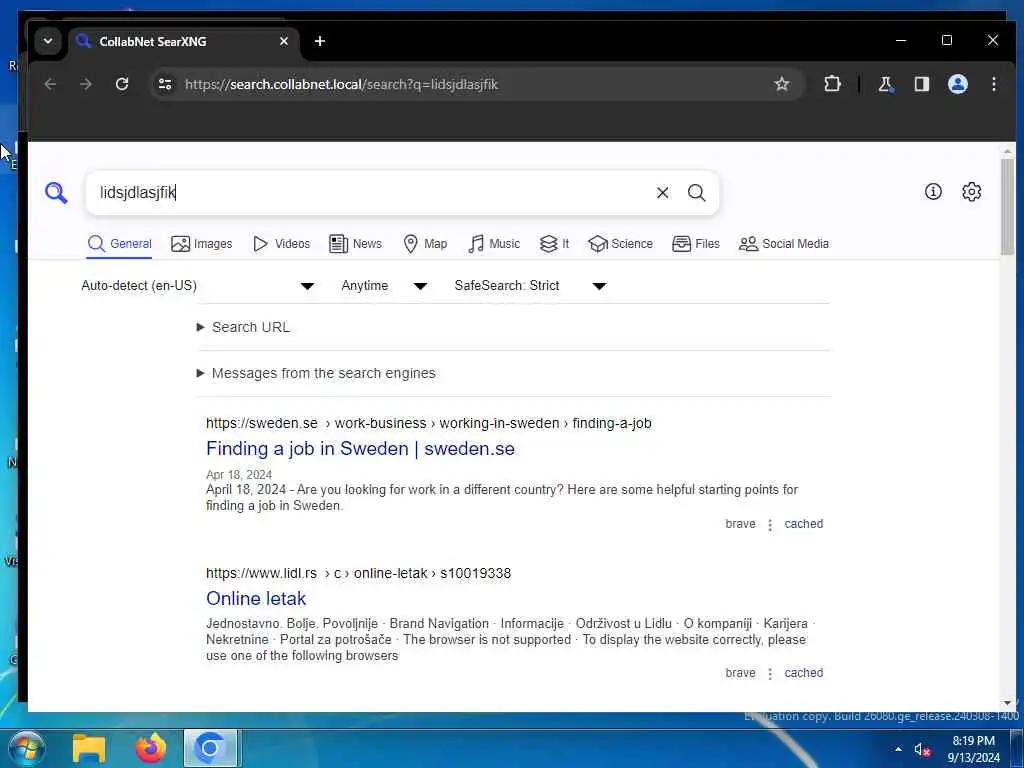Select the General search tab
This screenshot has width=1024, height=768.
[120, 244]
